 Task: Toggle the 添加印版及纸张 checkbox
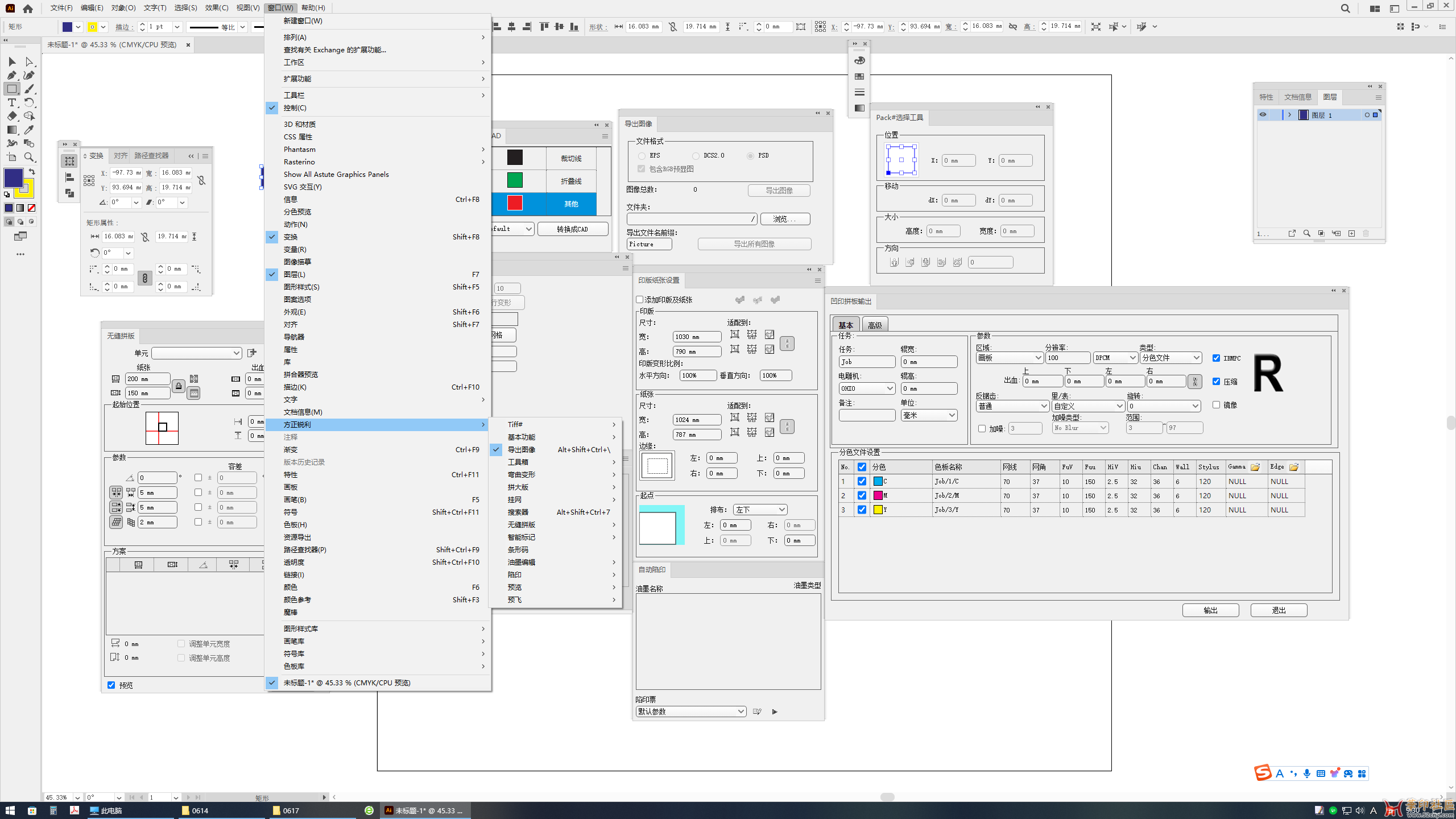pos(640,300)
